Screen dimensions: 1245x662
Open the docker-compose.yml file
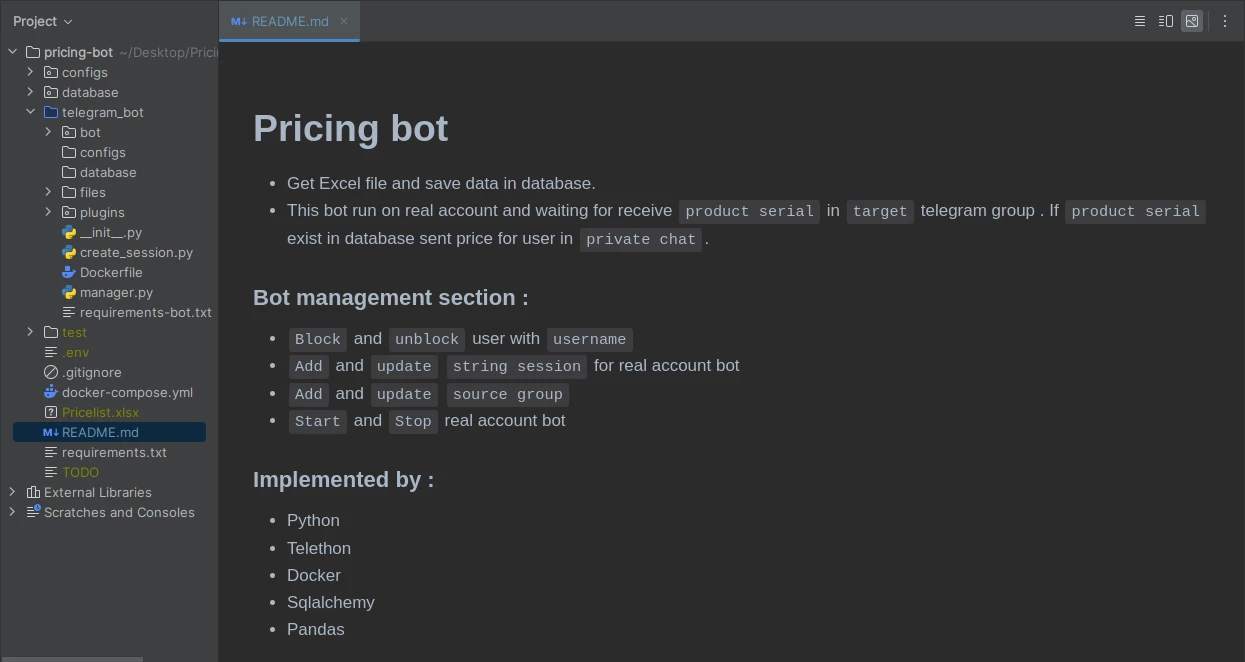point(127,392)
